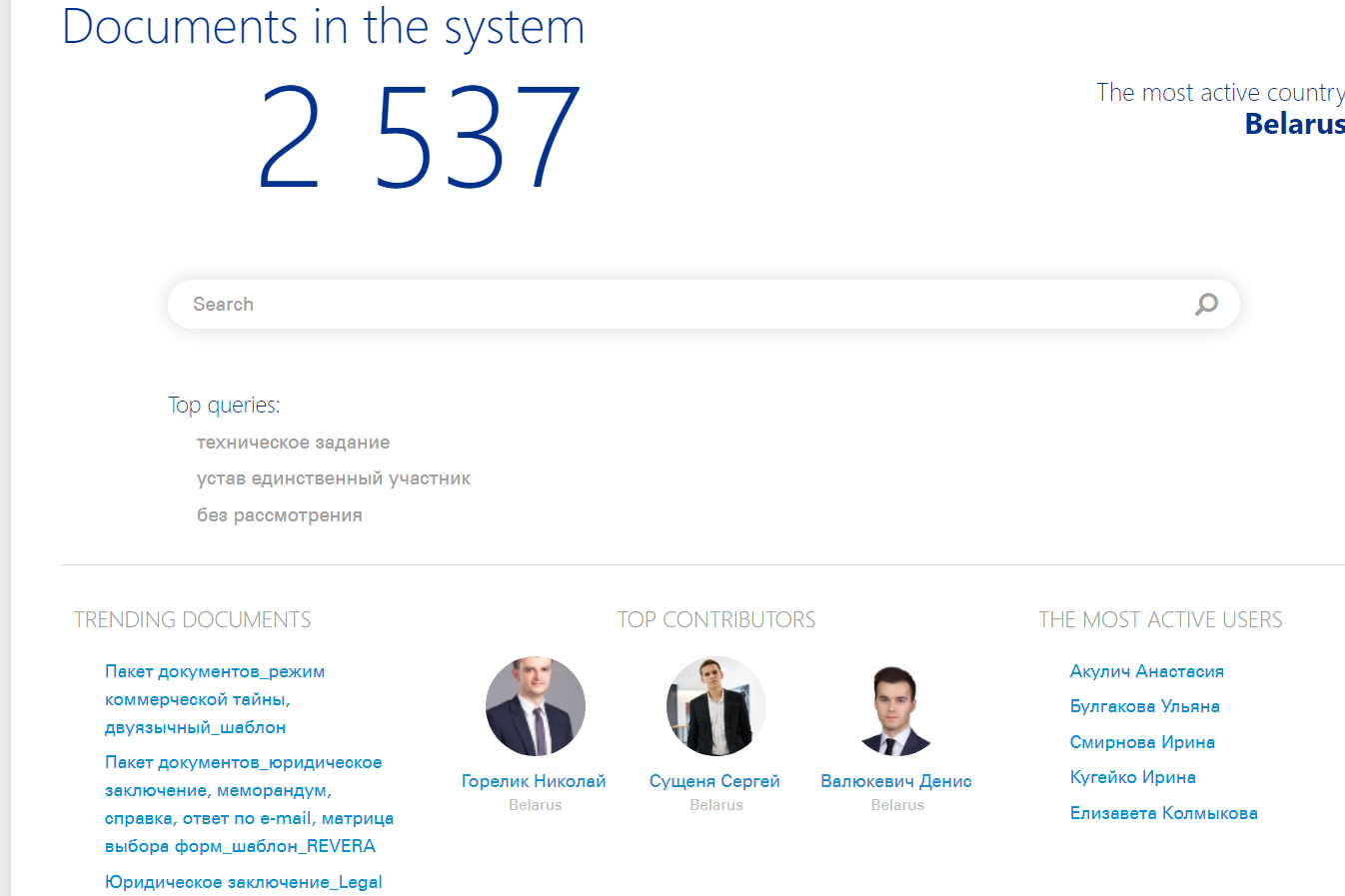Click the Belarus most active country label
The height and width of the screenshot is (896, 1345).
[x=1294, y=124]
